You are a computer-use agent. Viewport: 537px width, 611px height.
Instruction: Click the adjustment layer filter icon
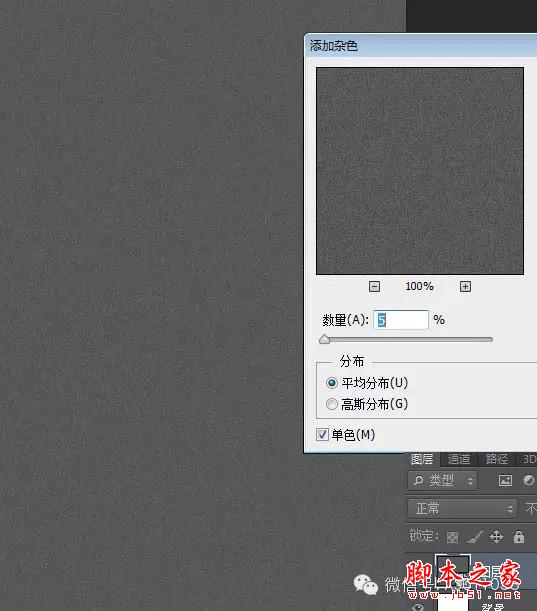529,480
